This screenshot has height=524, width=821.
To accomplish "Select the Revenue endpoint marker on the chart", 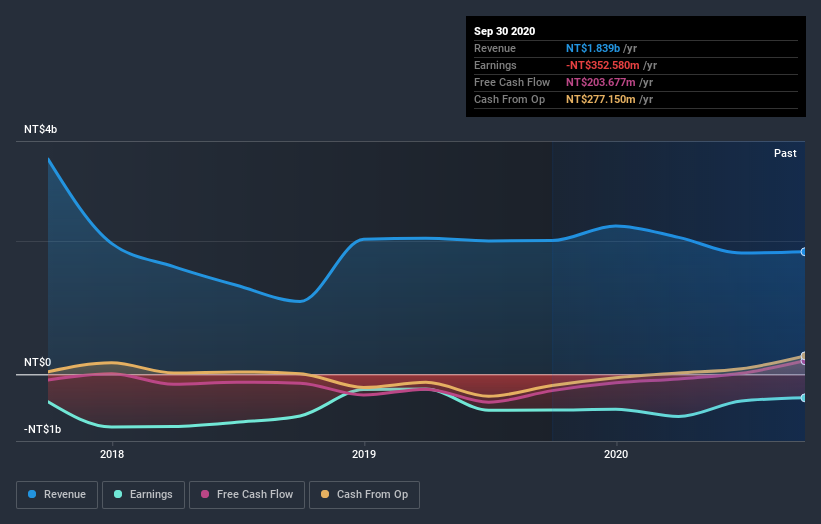I will click(x=803, y=252).
